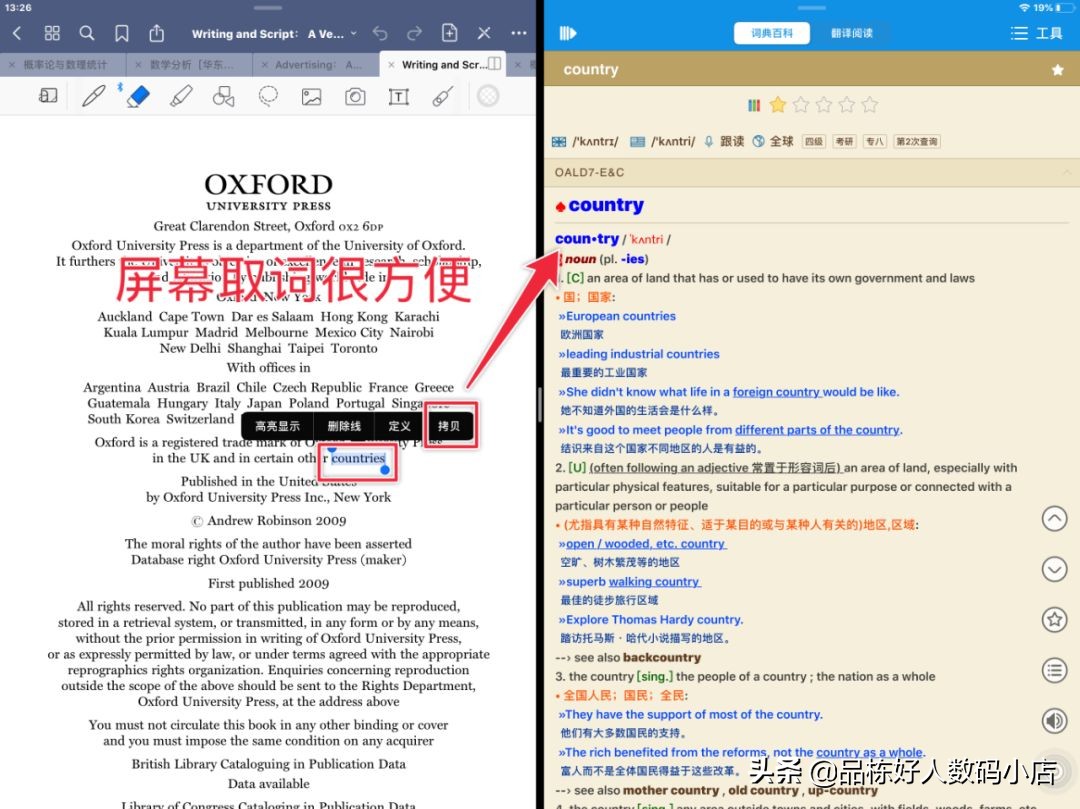Select the blue Eraser tool

coord(137,96)
